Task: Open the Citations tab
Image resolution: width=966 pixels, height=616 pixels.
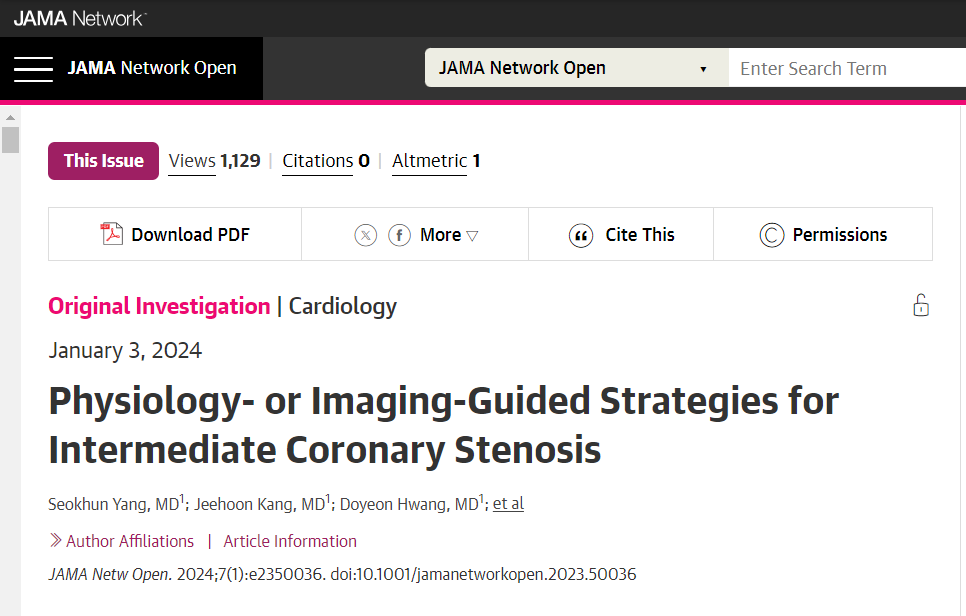Action: [x=326, y=161]
